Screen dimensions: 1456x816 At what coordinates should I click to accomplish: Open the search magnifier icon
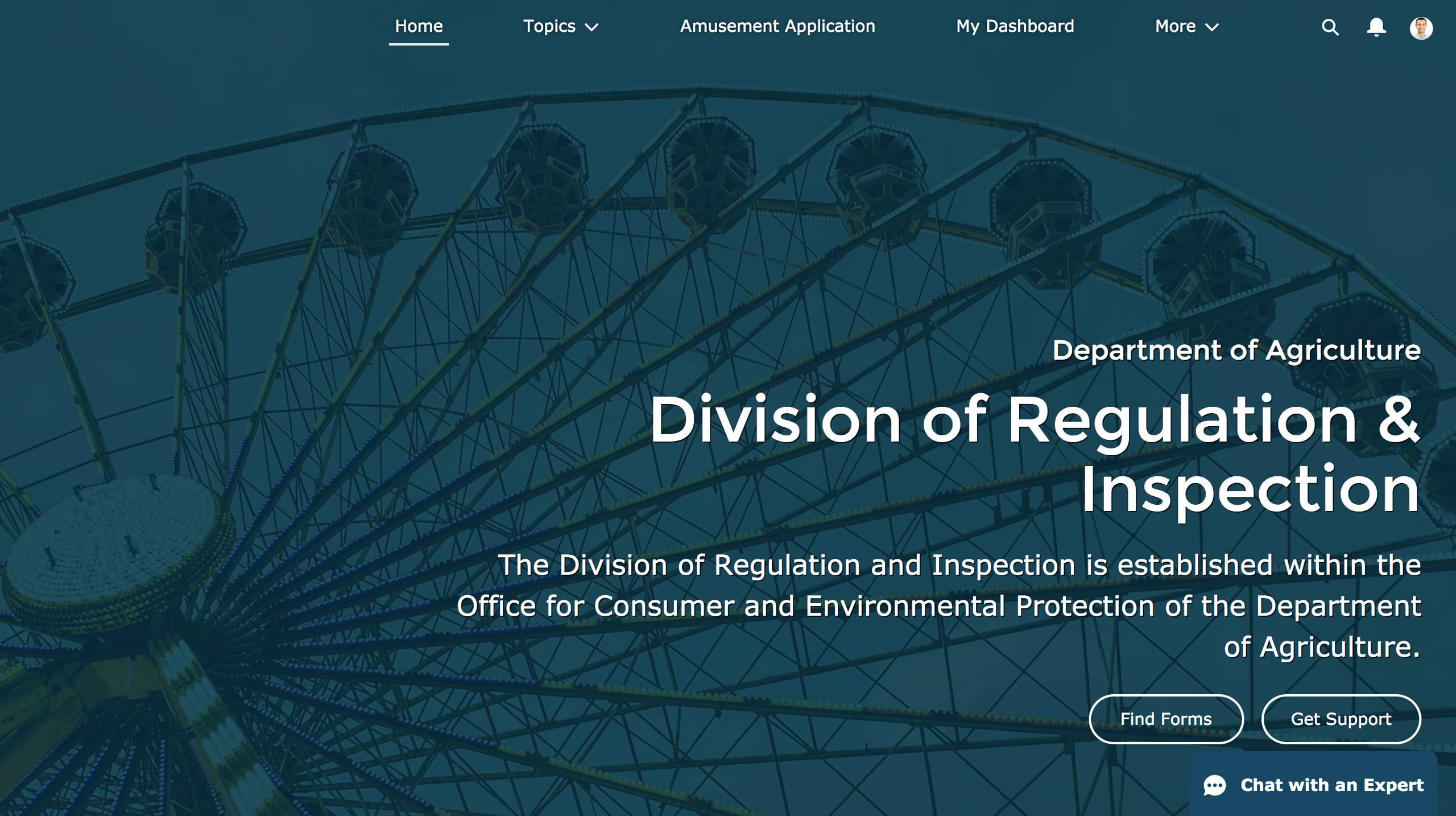click(1330, 27)
